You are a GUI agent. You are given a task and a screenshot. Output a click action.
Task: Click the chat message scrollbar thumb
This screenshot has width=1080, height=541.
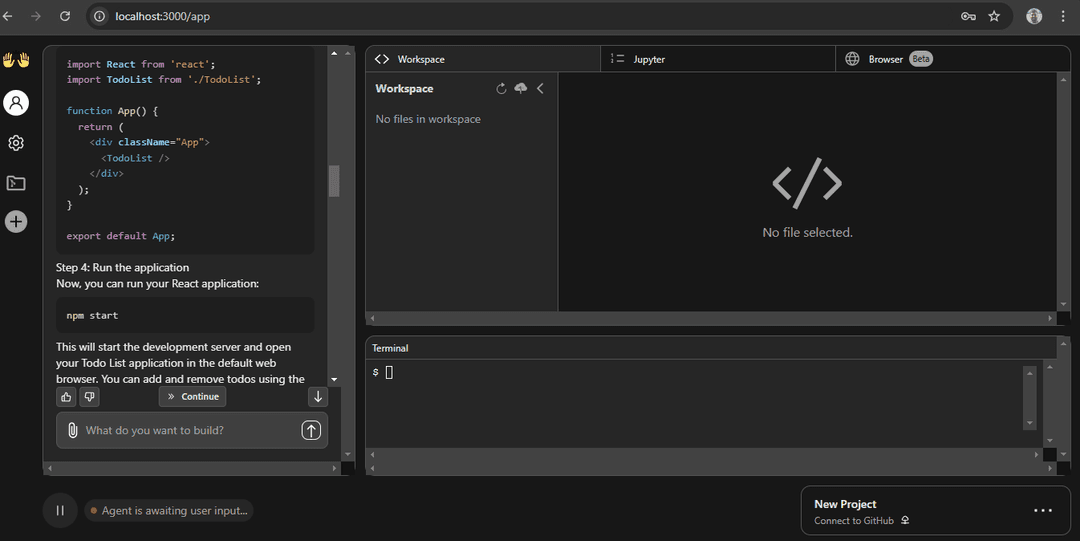(334, 181)
